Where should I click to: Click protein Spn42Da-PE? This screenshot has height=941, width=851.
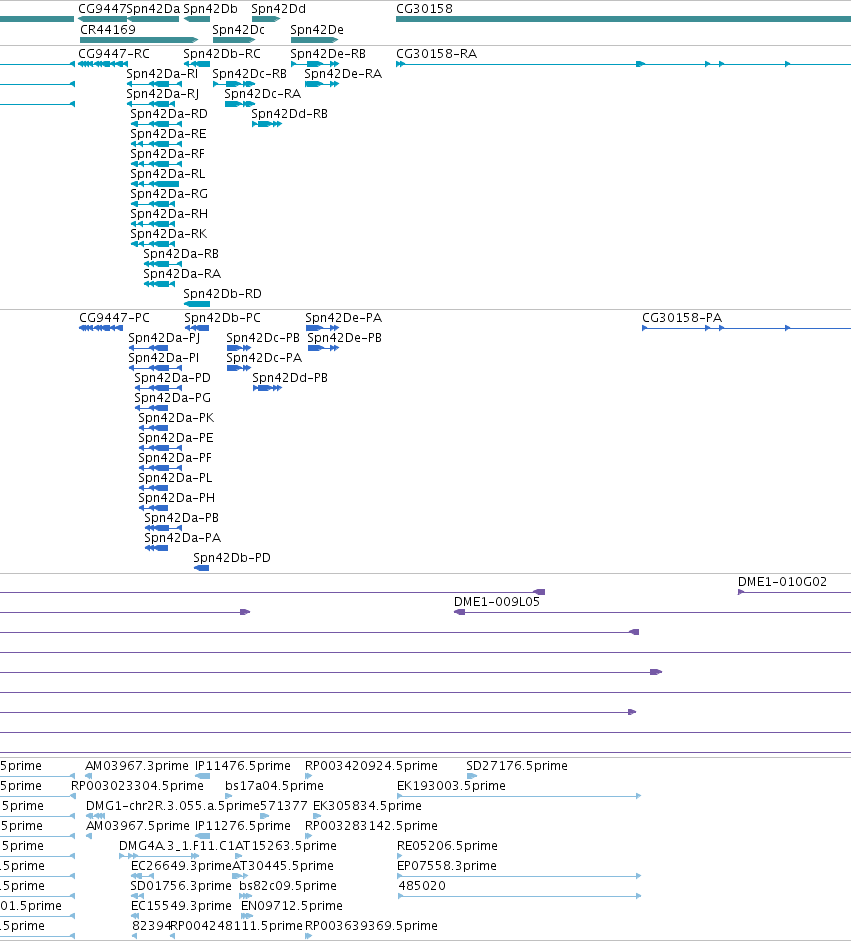click(x=176, y=437)
